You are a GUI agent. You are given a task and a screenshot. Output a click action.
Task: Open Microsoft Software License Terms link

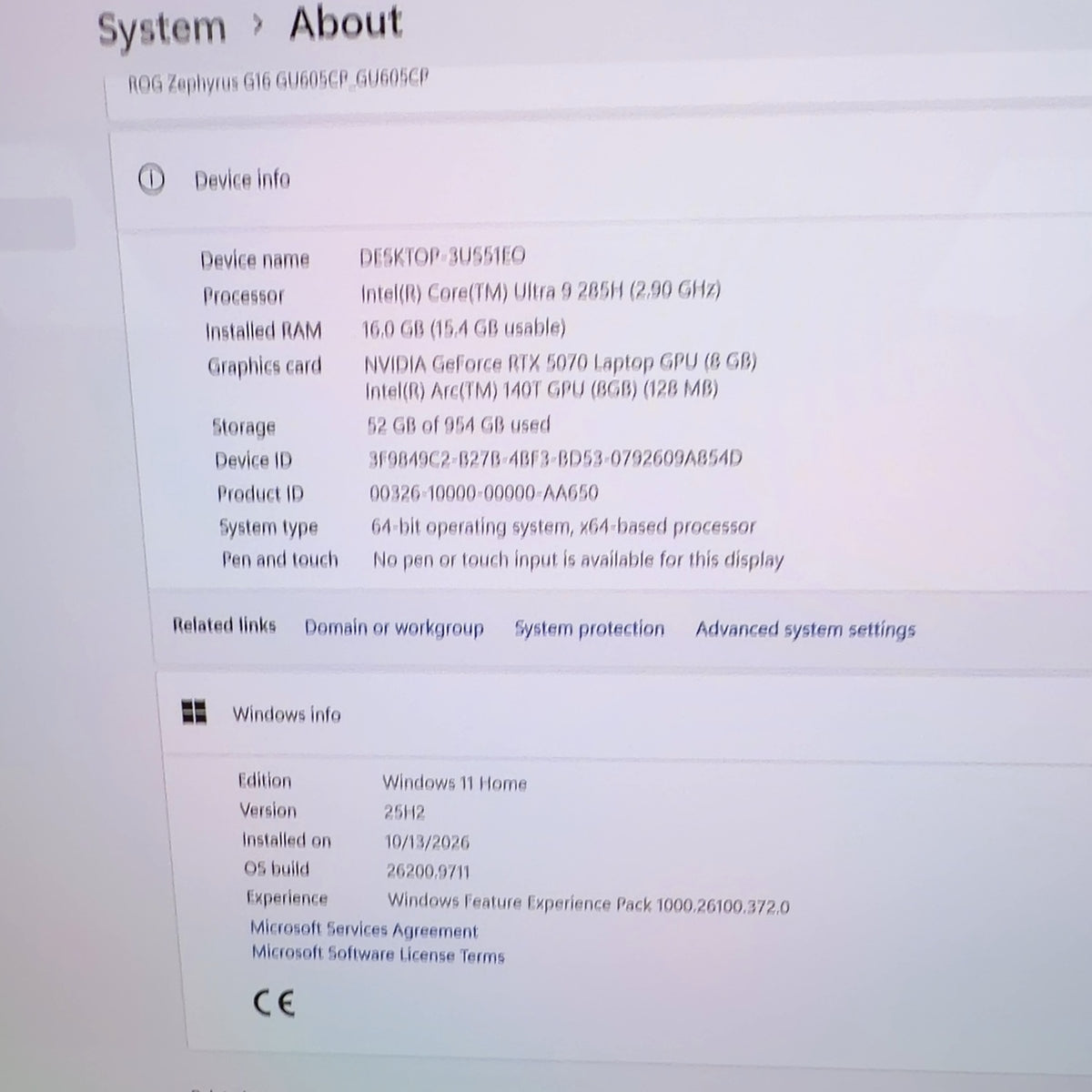[x=379, y=955]
